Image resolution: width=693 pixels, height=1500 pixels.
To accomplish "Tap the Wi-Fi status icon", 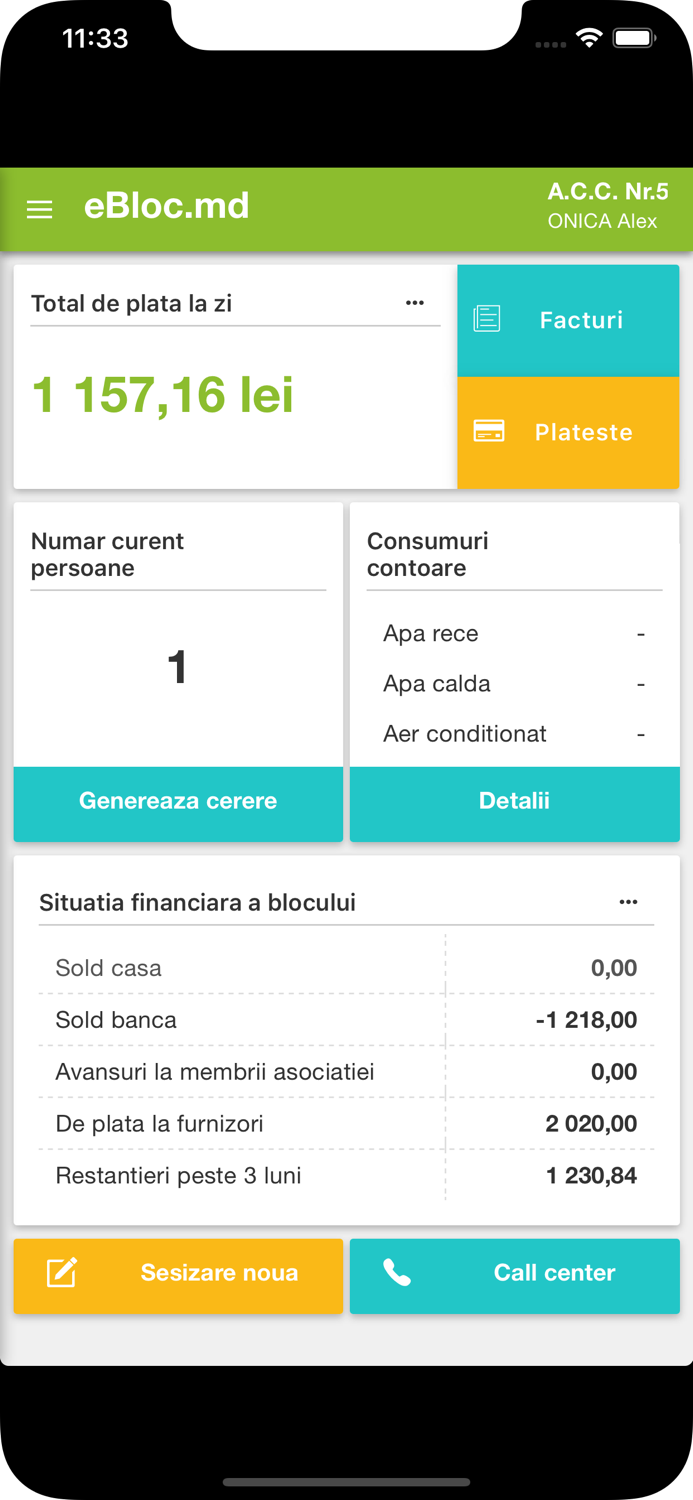I will [589, 39].
